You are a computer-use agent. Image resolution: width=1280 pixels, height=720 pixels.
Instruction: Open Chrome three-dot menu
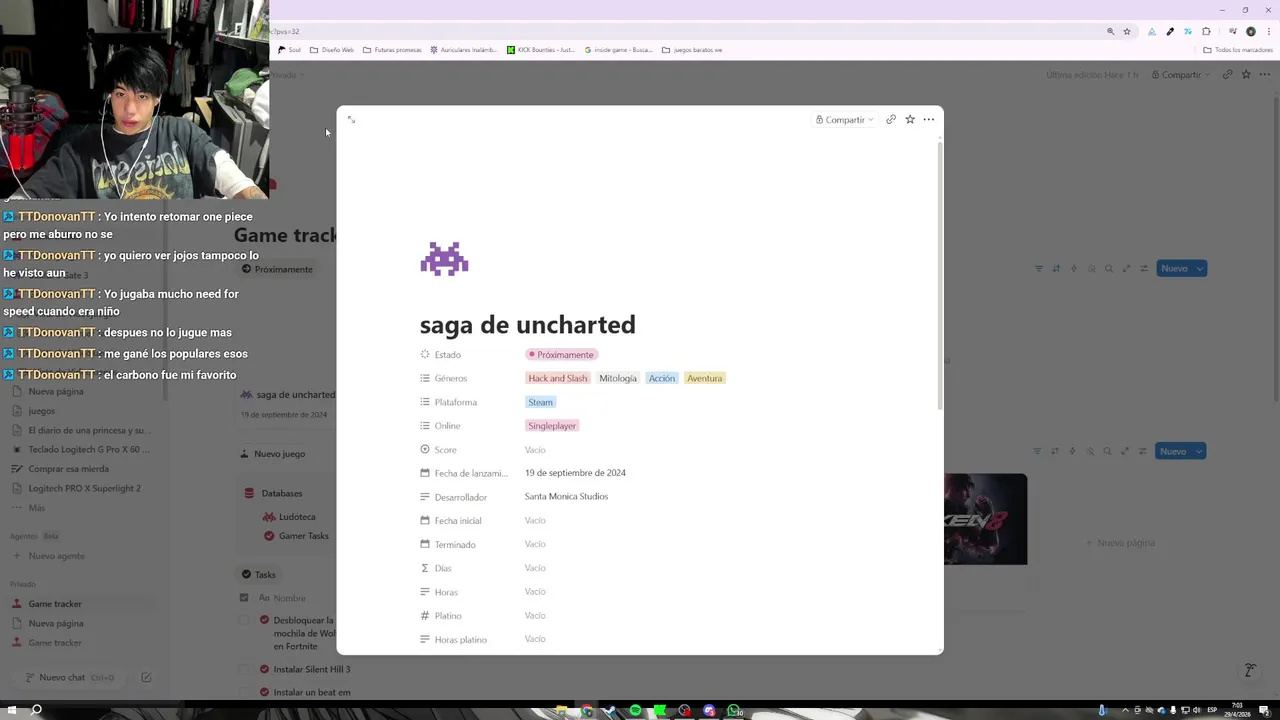tap(1267, 31)
